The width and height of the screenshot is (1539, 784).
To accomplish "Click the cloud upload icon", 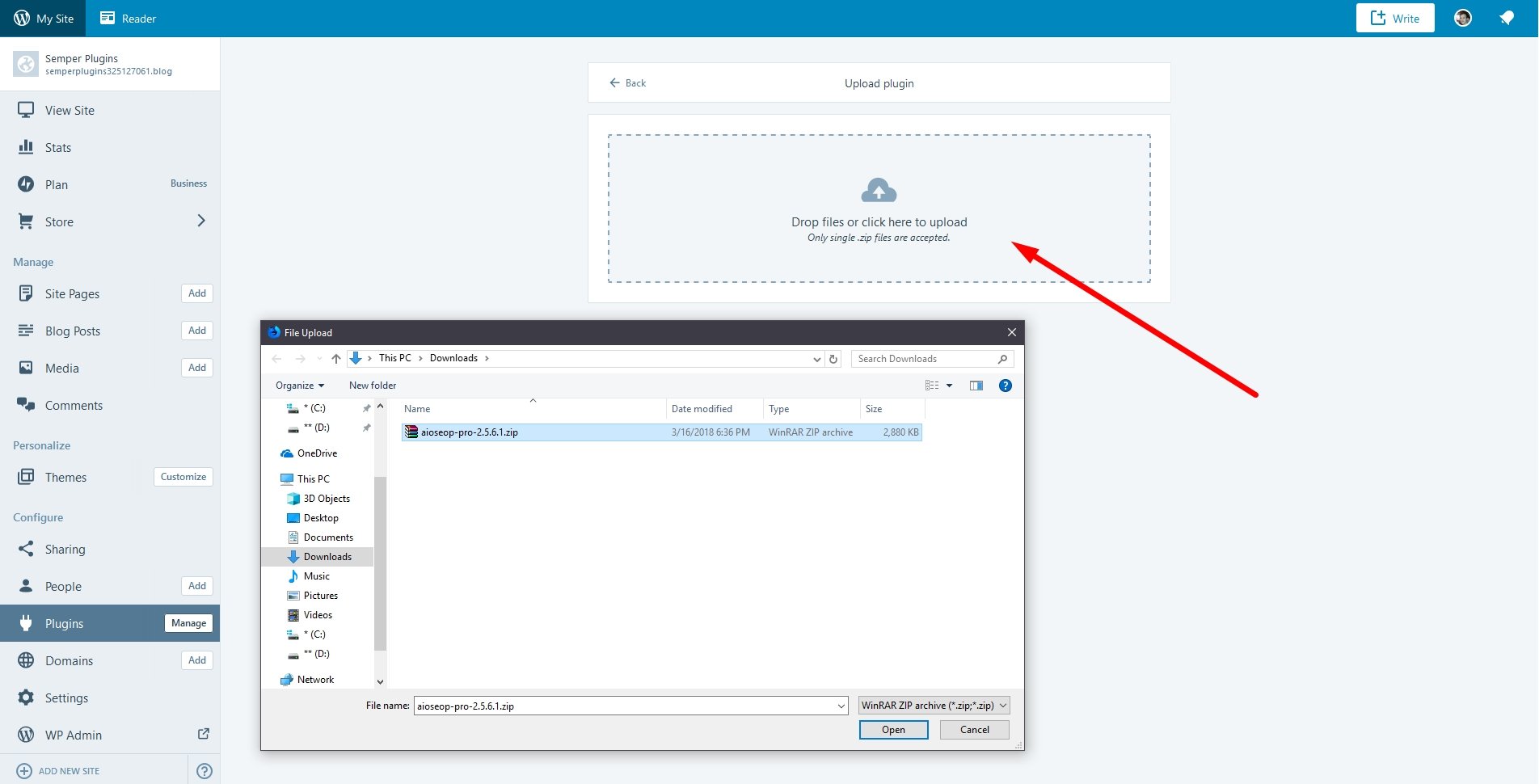I will [879, 191].
